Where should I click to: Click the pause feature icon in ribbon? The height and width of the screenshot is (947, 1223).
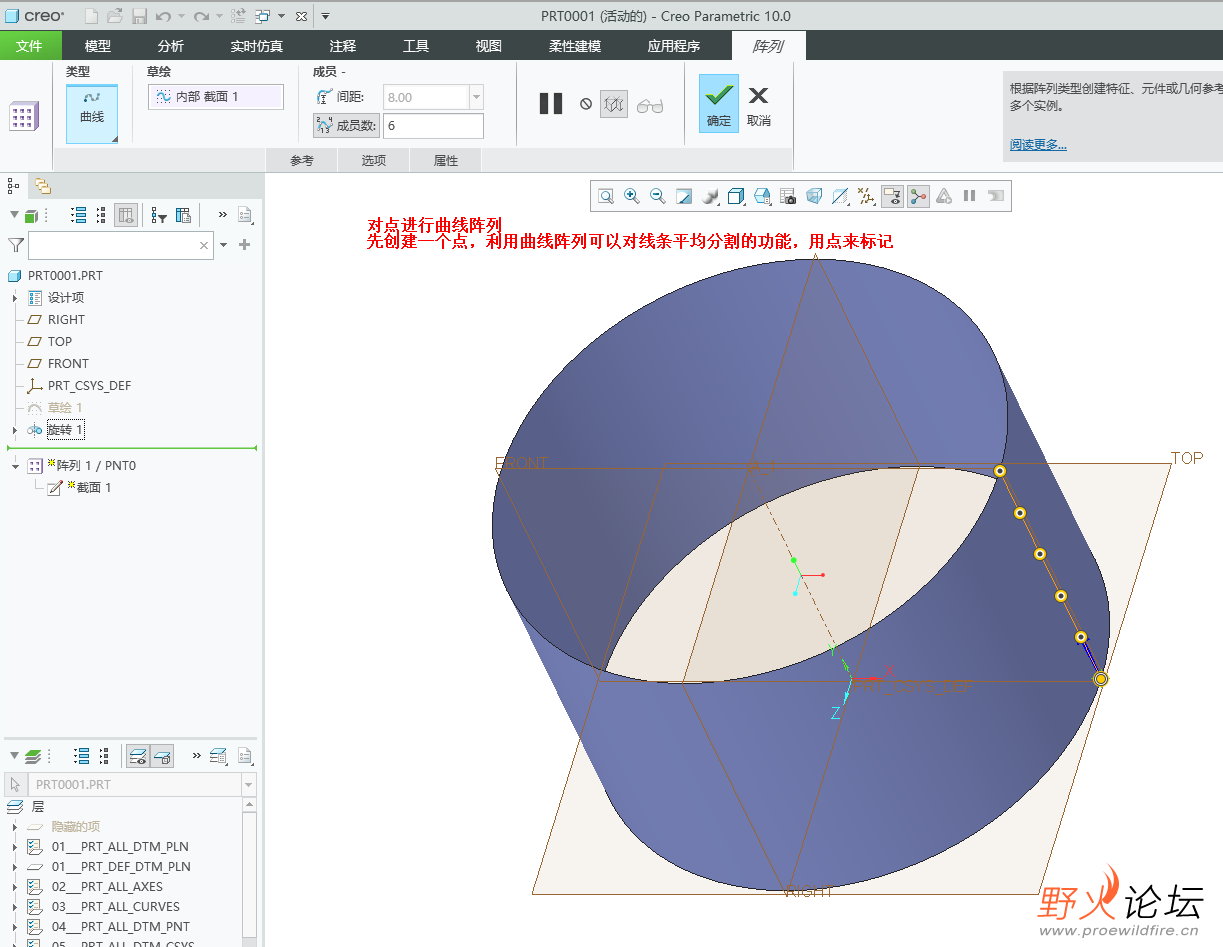point(551,103)
